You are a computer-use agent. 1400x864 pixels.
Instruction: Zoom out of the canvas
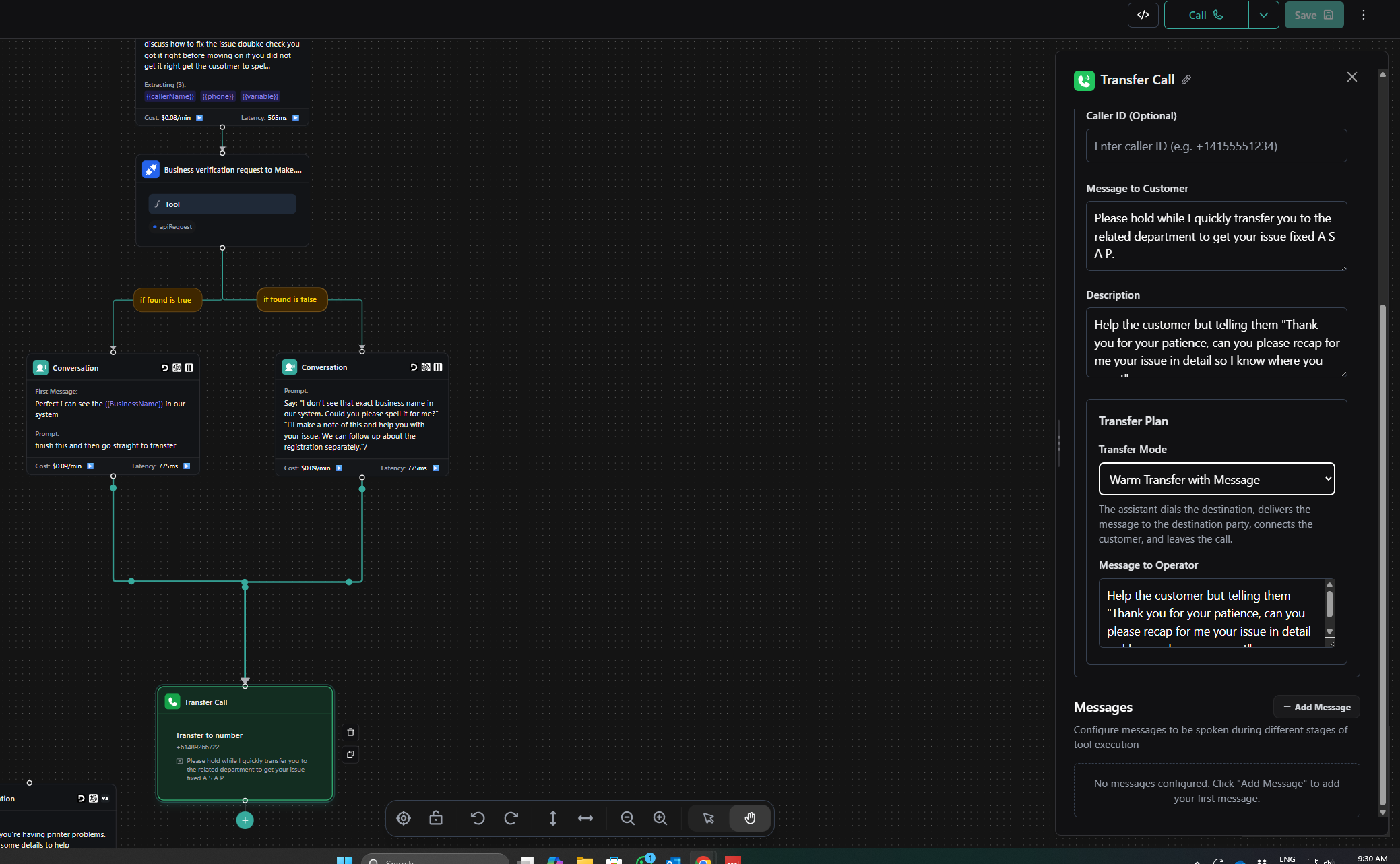[627, 818]
